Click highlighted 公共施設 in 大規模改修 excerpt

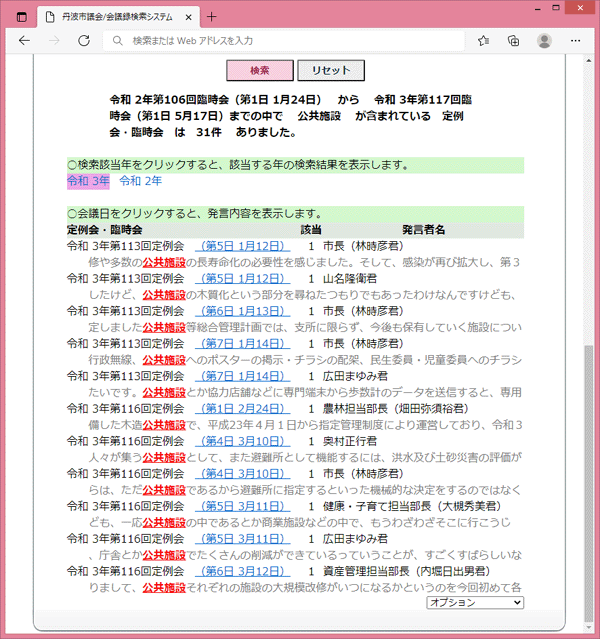pos(164,588)
